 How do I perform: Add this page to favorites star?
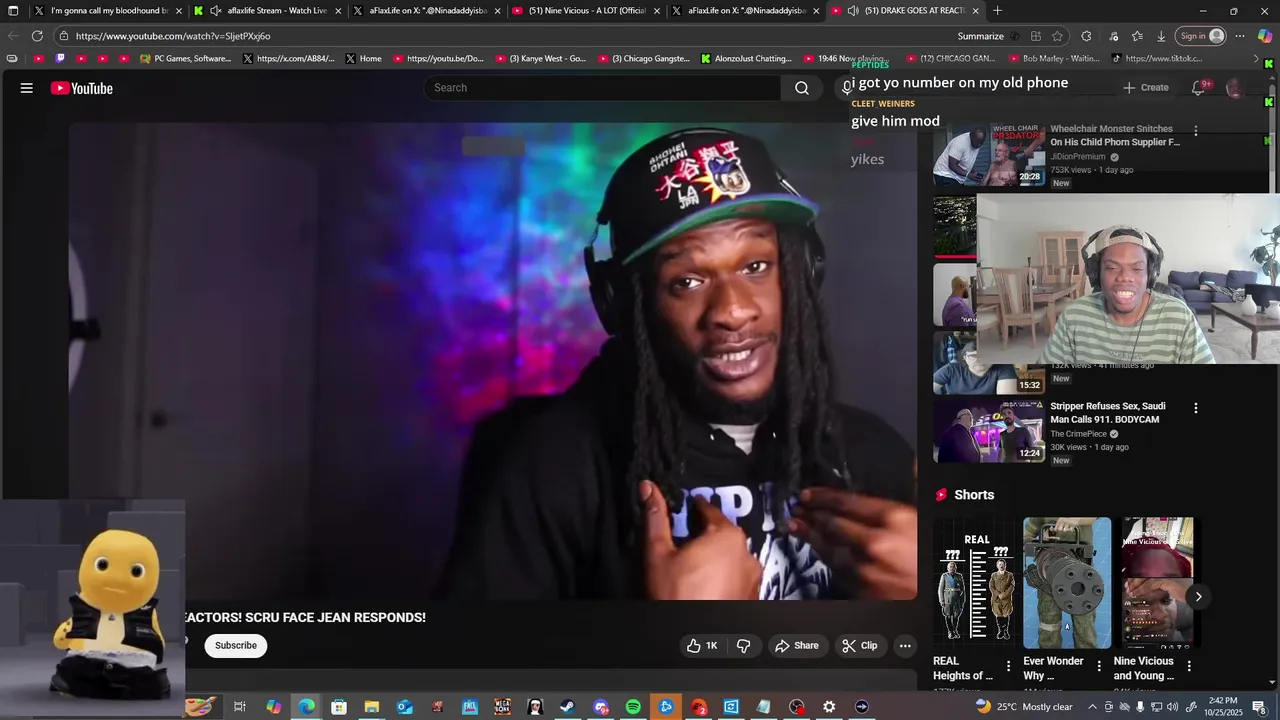pyautogui.click(x=1057, y=36)
